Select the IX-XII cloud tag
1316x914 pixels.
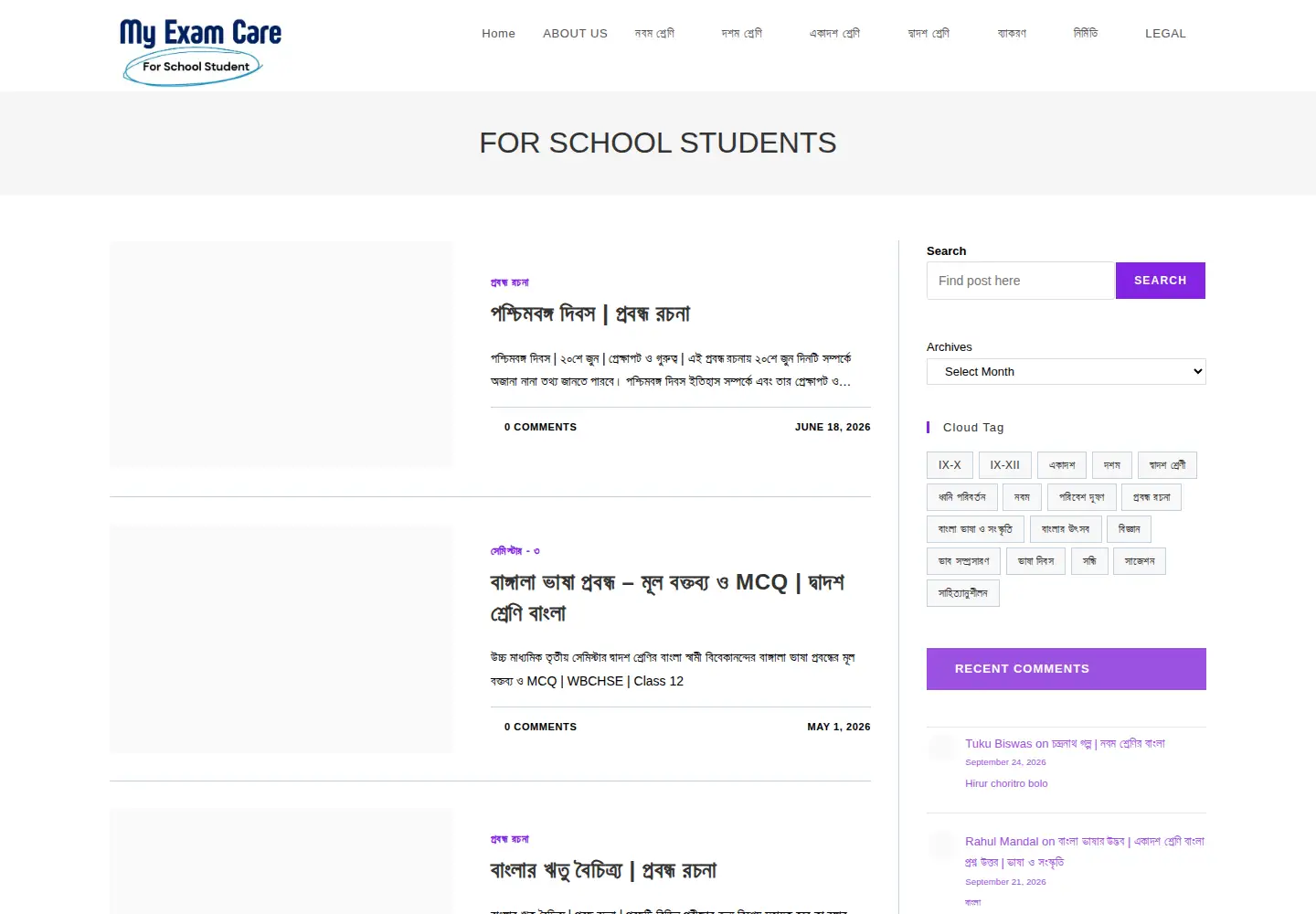click(1005, 465)
